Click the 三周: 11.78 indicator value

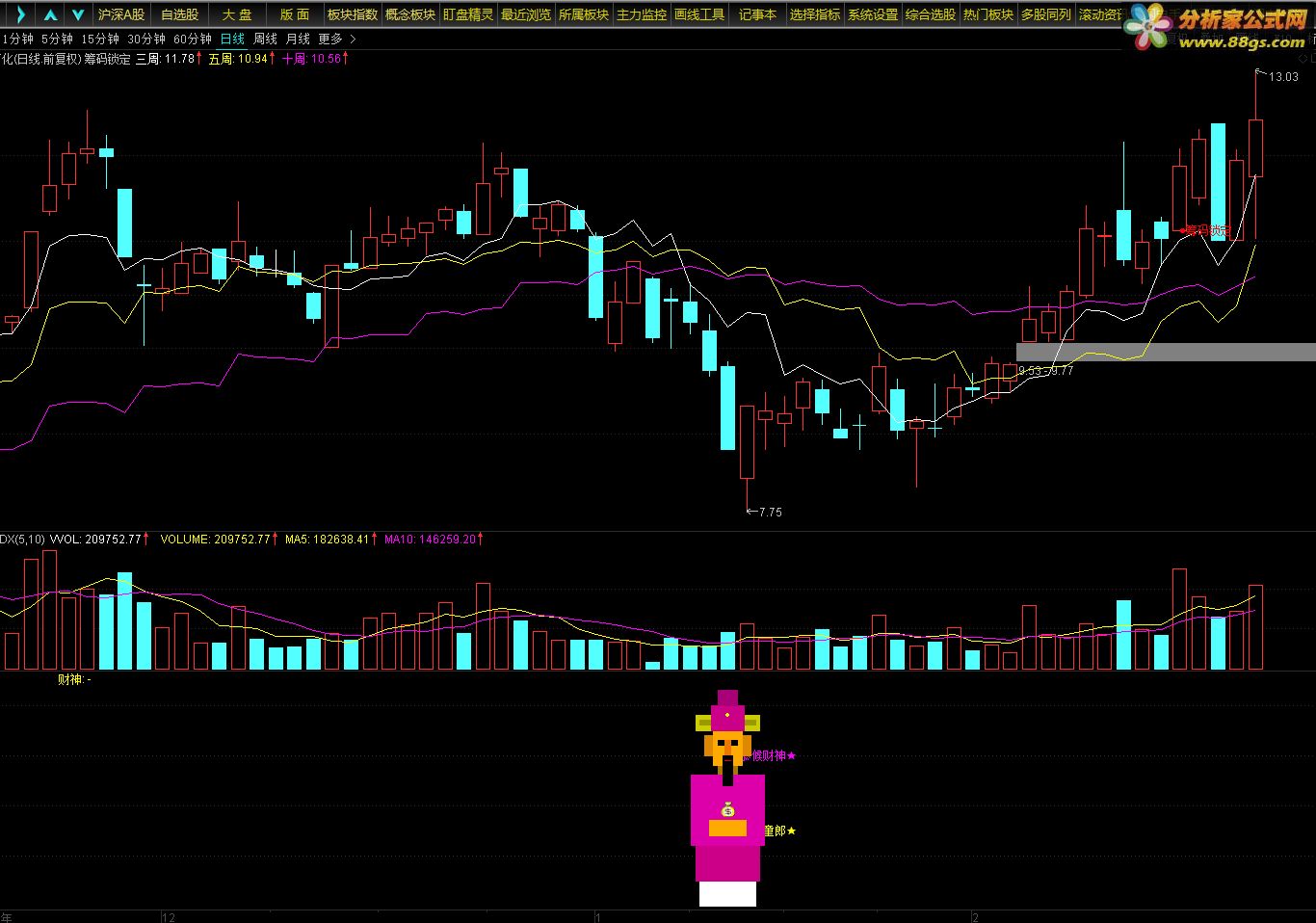(x=169, y=59)
